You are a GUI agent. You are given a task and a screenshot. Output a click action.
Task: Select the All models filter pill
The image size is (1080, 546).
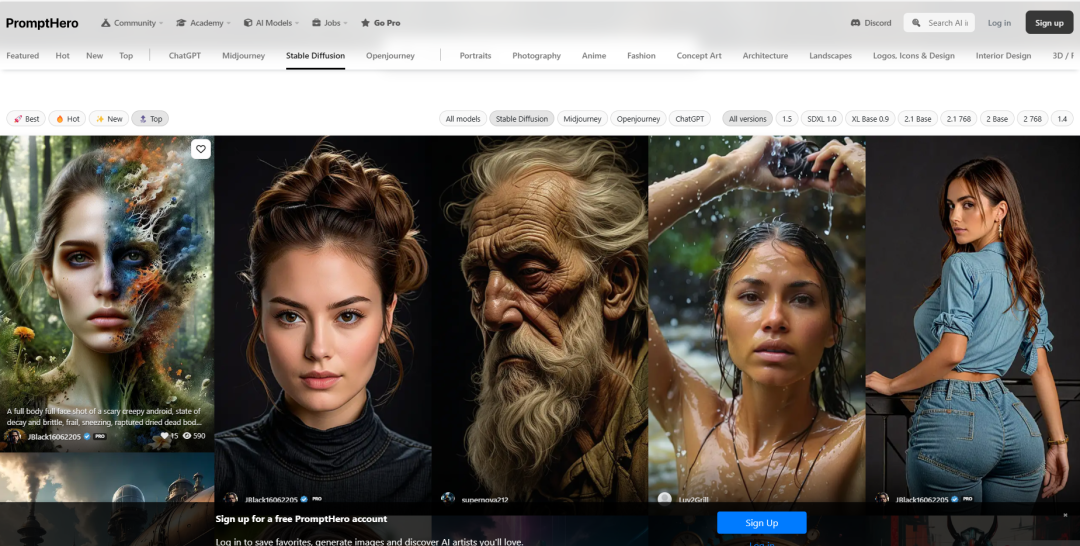click(x=463, y=118)
